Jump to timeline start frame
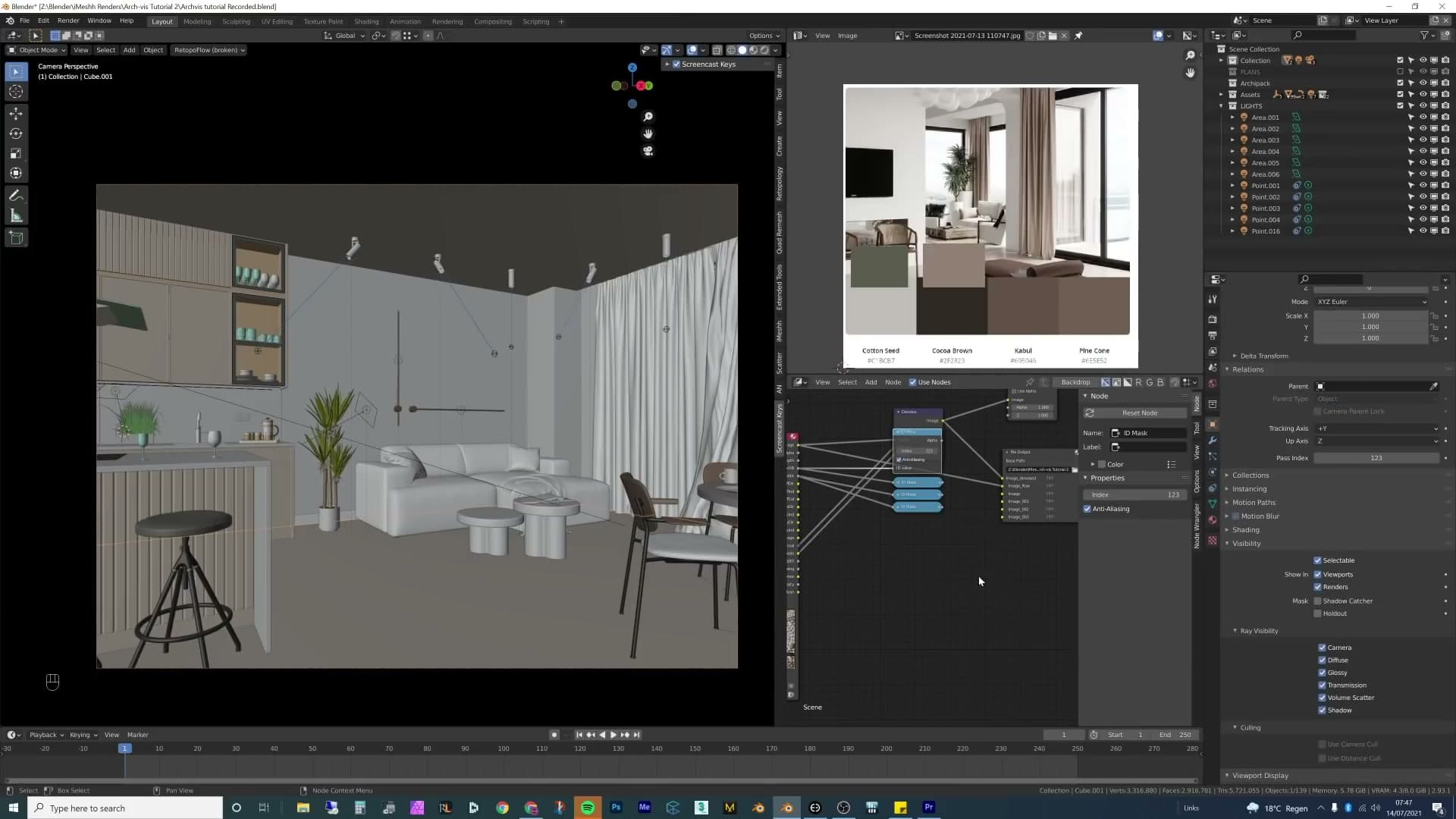Screen dimensions: 1456x819 (x=579, y=735)
